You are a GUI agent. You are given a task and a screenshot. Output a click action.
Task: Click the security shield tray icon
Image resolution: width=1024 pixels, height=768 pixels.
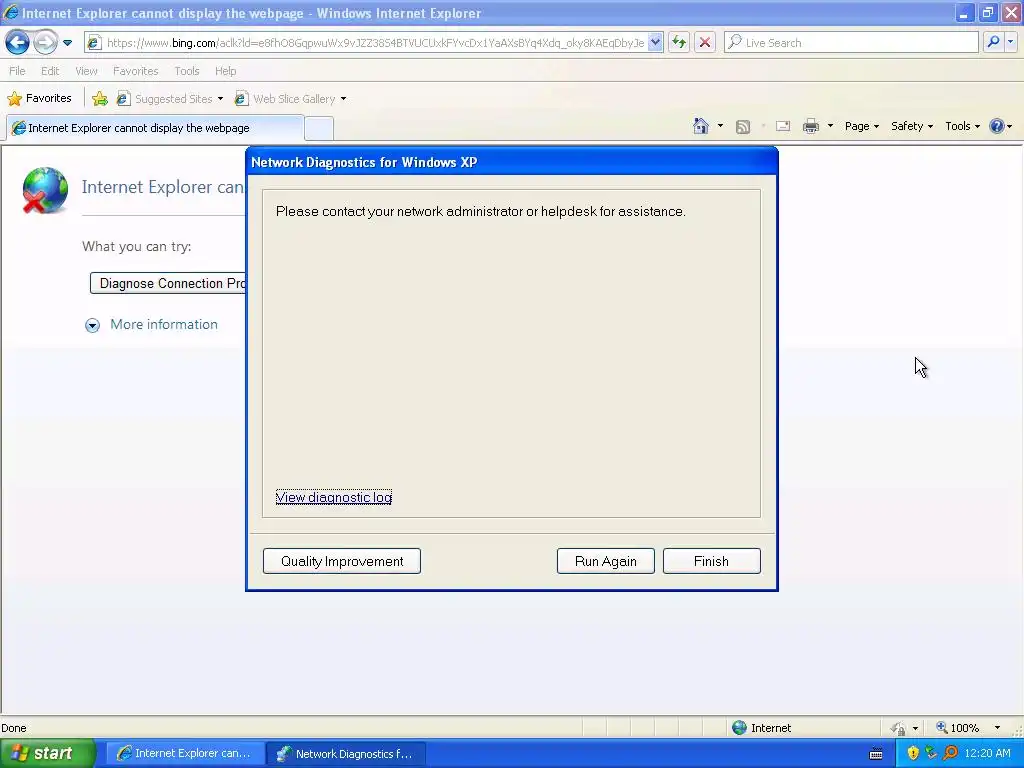coord(913,754)
